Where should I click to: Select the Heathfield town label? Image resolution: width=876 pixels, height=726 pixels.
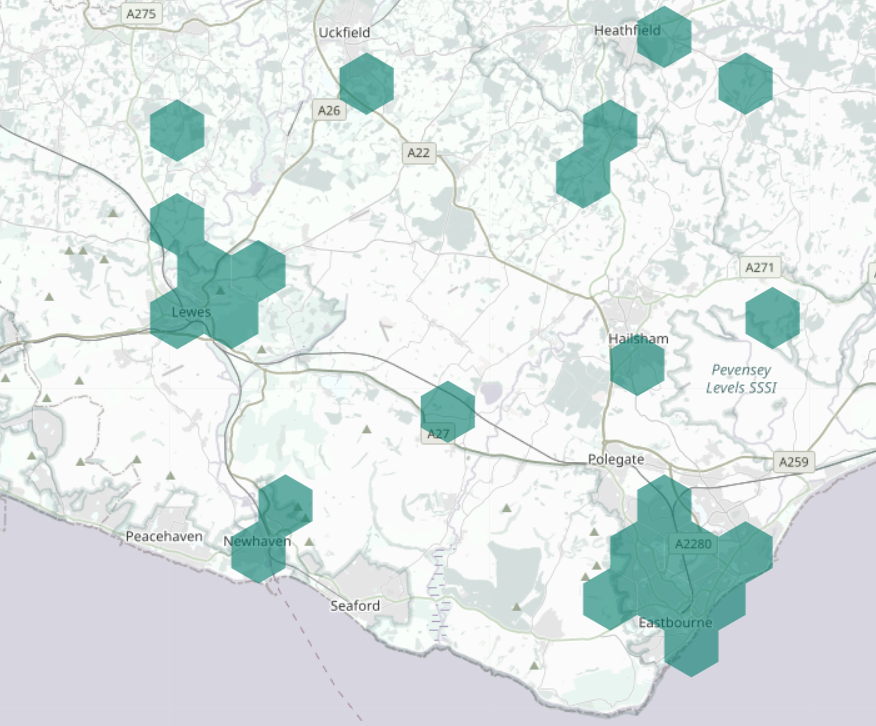click(627, 30)
